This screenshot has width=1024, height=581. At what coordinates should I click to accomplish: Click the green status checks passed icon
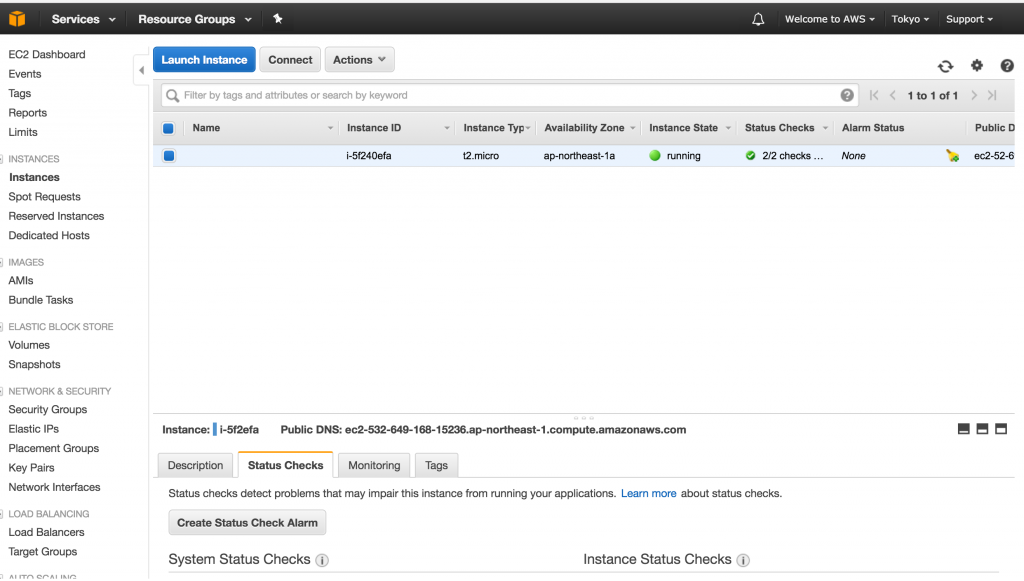[750, 155]
